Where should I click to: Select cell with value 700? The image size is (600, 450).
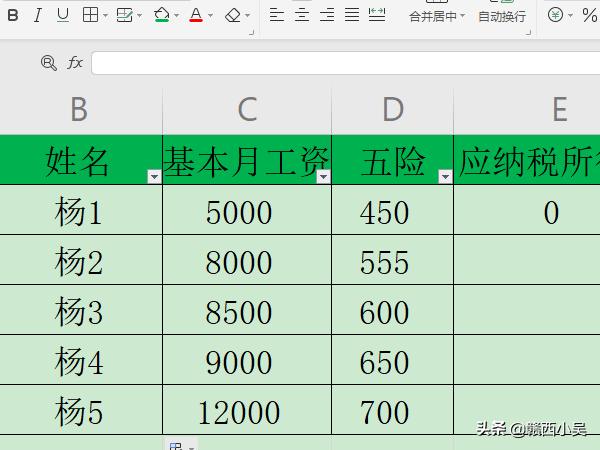(393, 410)
